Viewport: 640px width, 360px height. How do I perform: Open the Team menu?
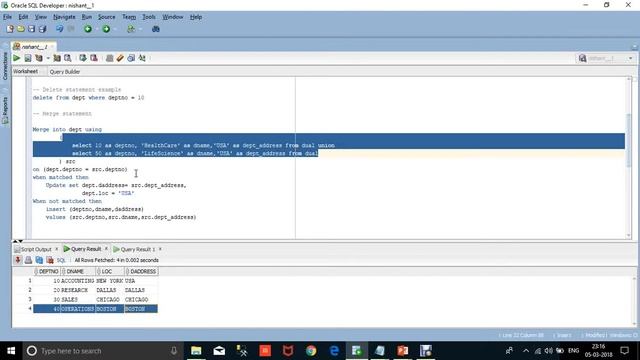tap(129, 17)
